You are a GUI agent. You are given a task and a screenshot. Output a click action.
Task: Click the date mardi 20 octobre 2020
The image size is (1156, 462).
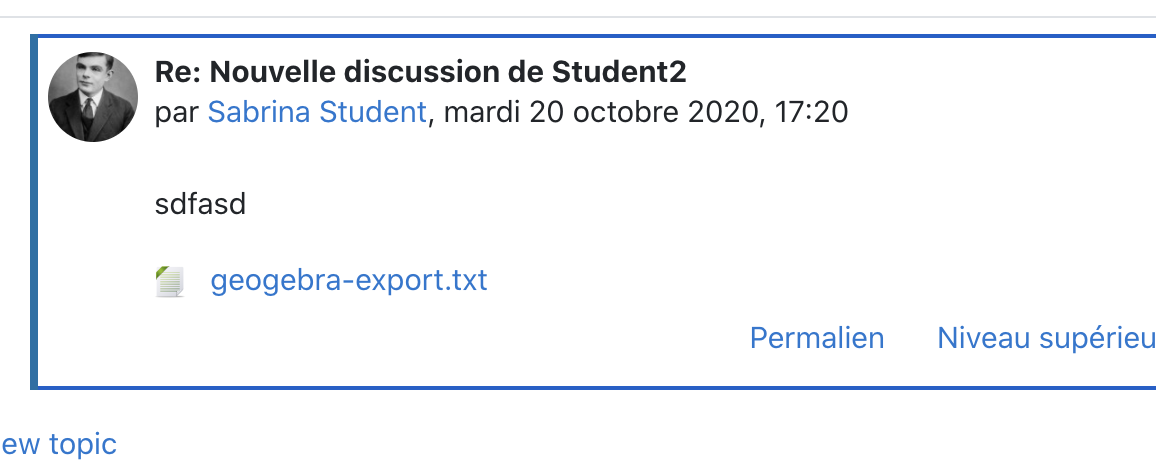(601, 113)
